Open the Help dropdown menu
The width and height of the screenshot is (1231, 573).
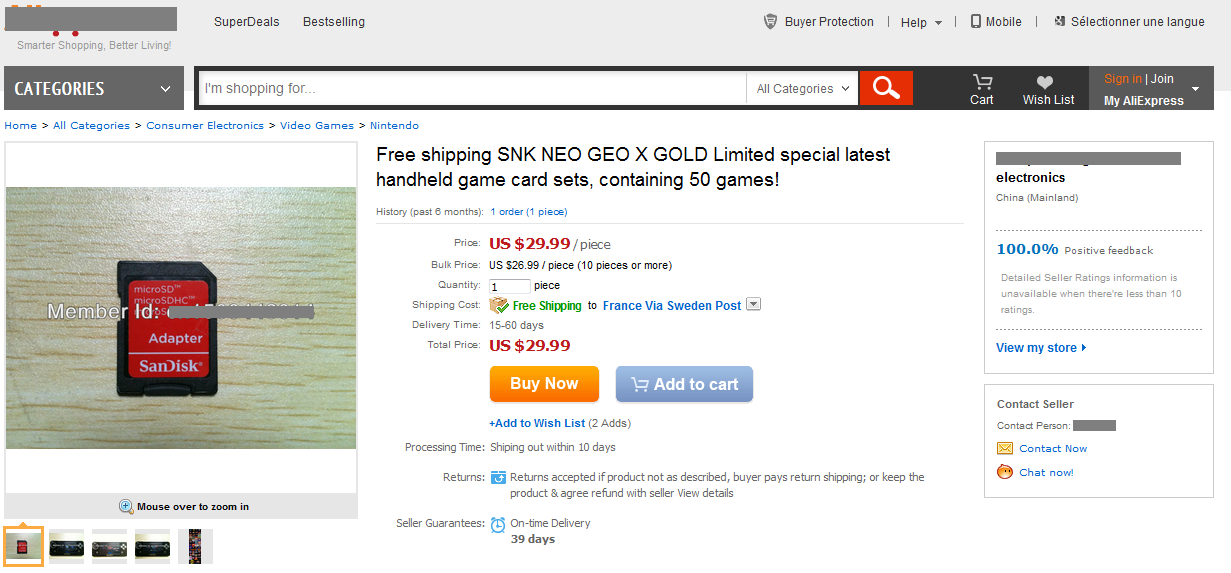[921, 22]
